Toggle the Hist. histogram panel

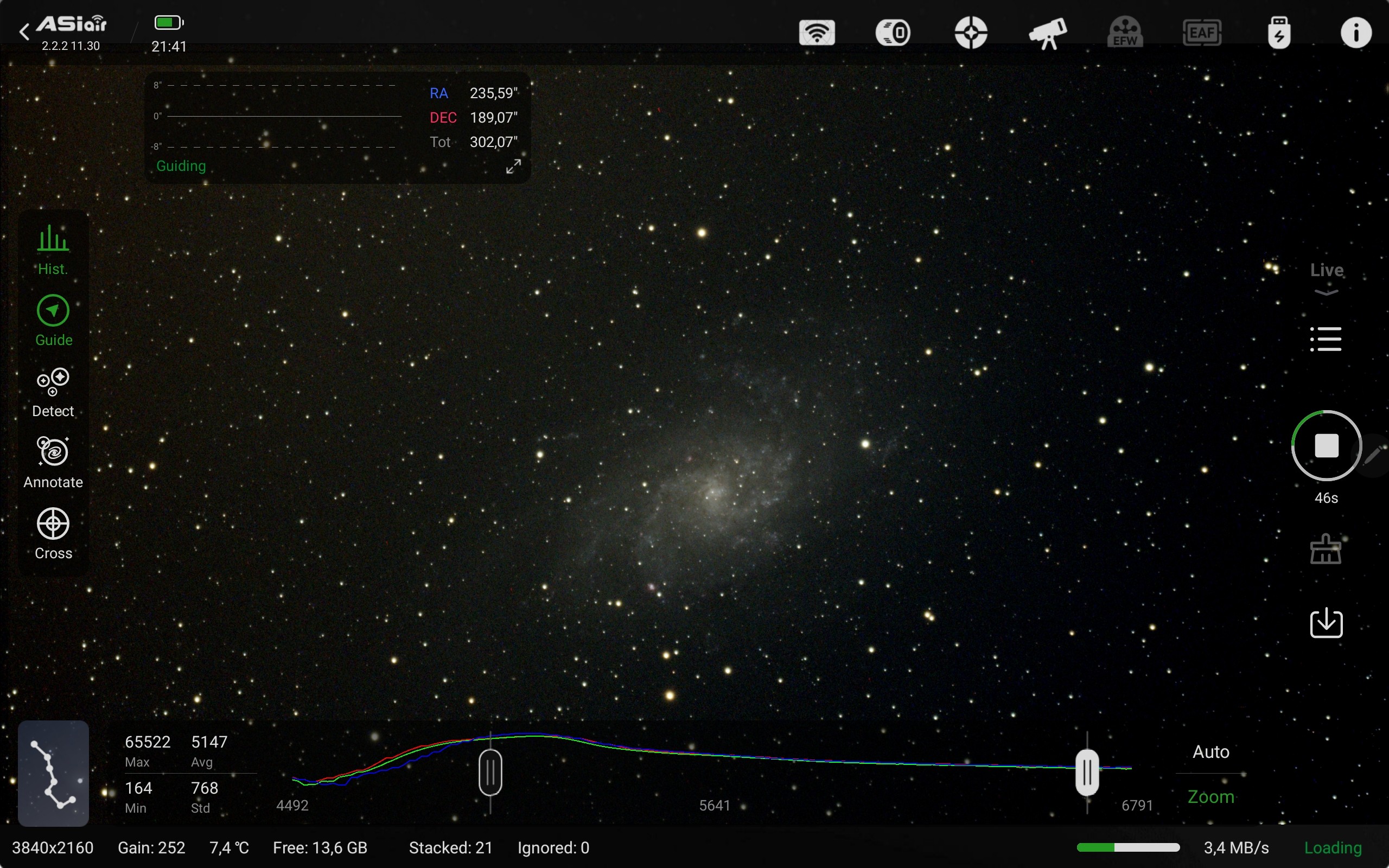click(x=53, y=250)
